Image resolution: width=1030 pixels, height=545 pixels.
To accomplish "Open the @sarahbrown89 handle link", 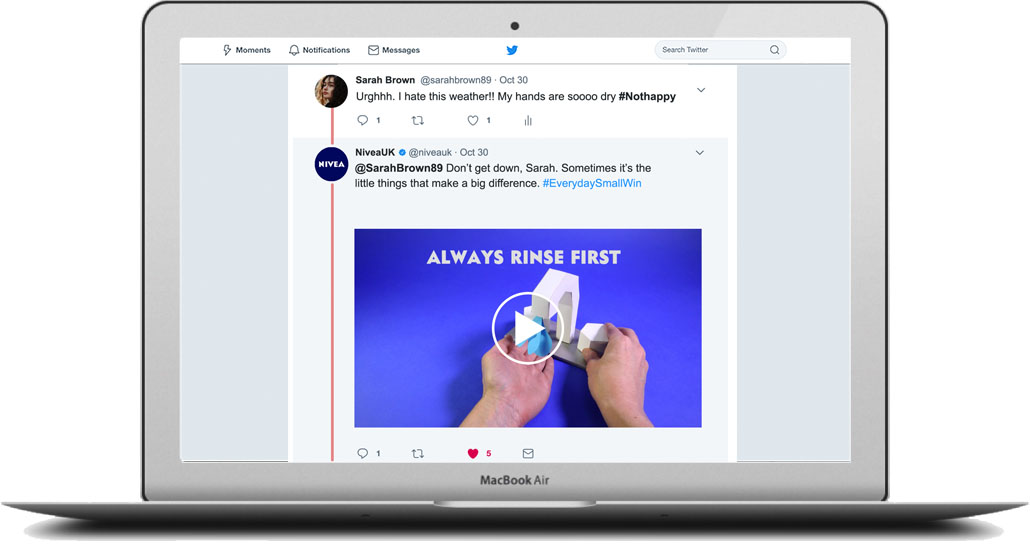I will (x=455, y=80).
